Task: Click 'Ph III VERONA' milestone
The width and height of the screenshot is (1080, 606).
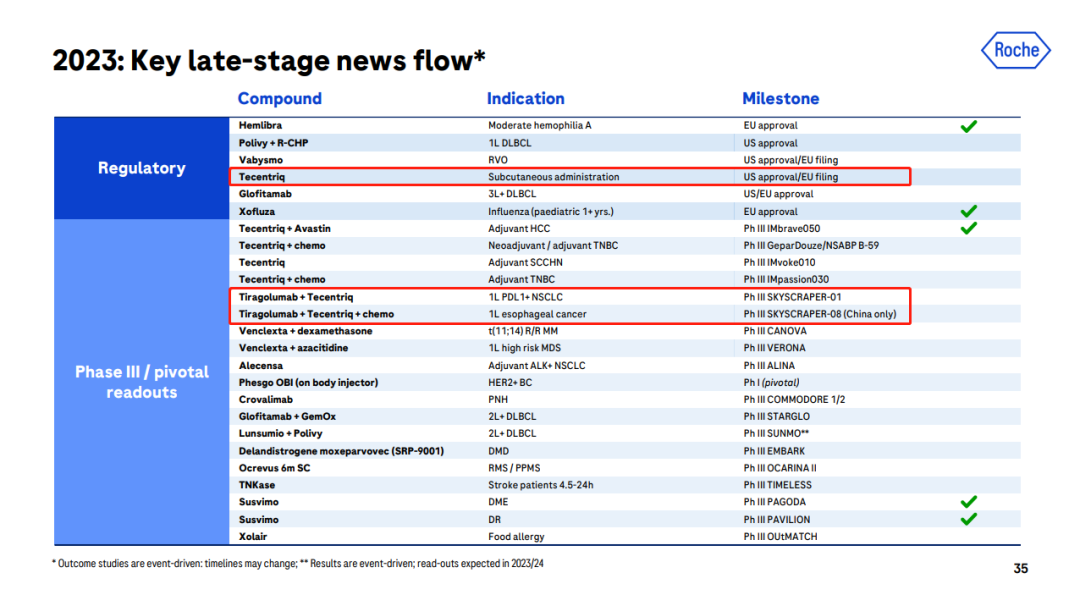Action: (774, 348)
